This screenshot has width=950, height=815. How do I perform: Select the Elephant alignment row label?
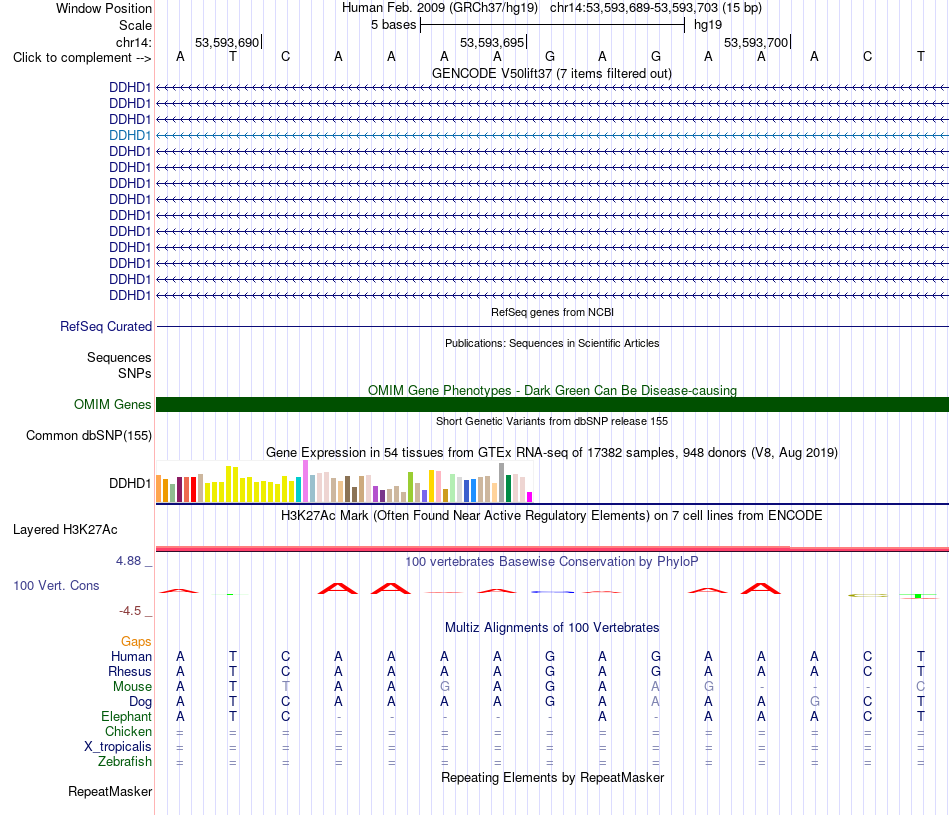[x=126, y=717]
